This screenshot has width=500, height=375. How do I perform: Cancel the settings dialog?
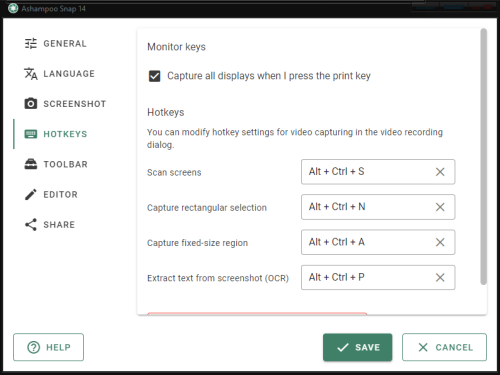[x=444, y=347]
